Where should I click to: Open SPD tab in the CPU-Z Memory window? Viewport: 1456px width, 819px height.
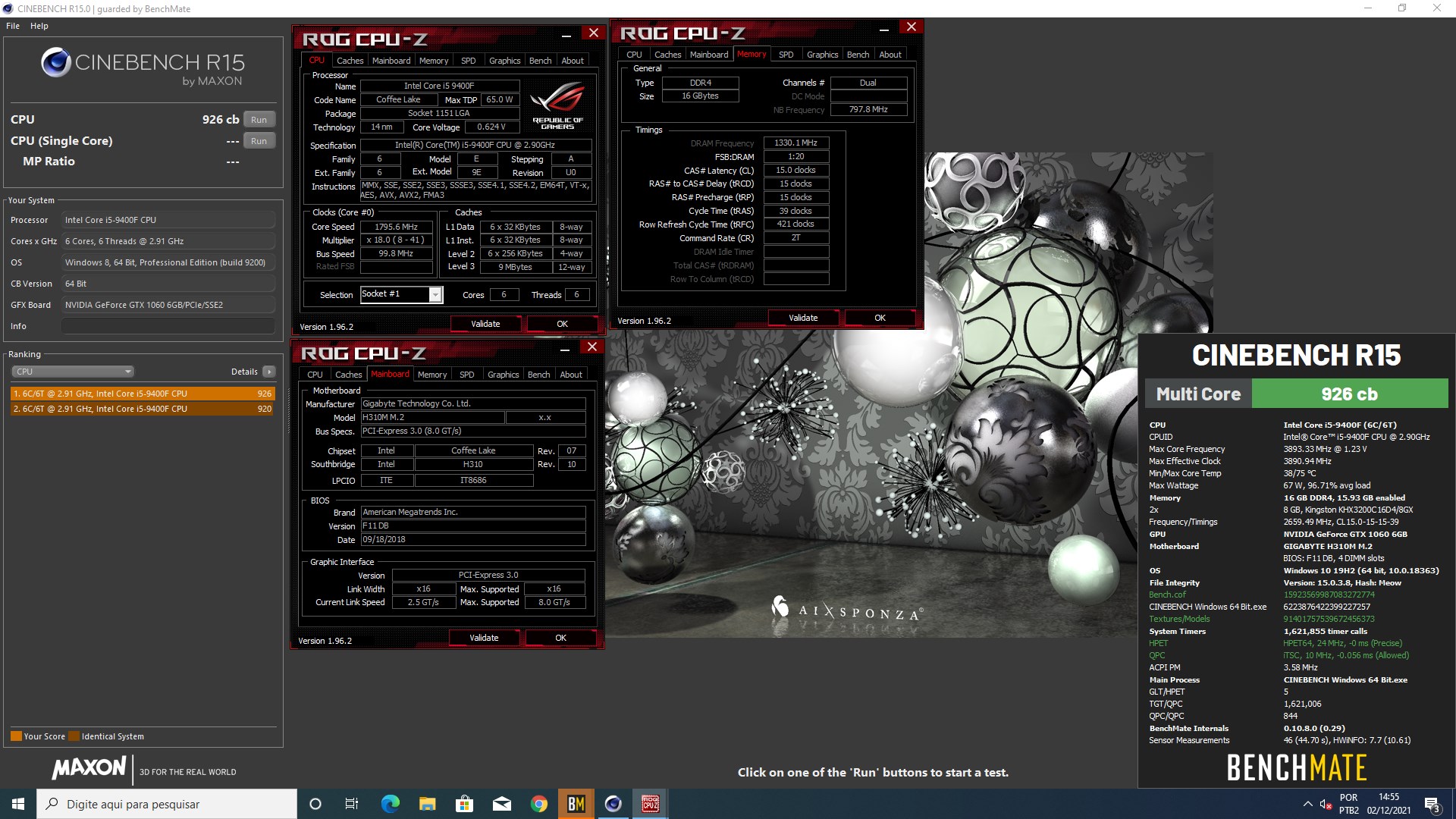(x=786, y=55)
